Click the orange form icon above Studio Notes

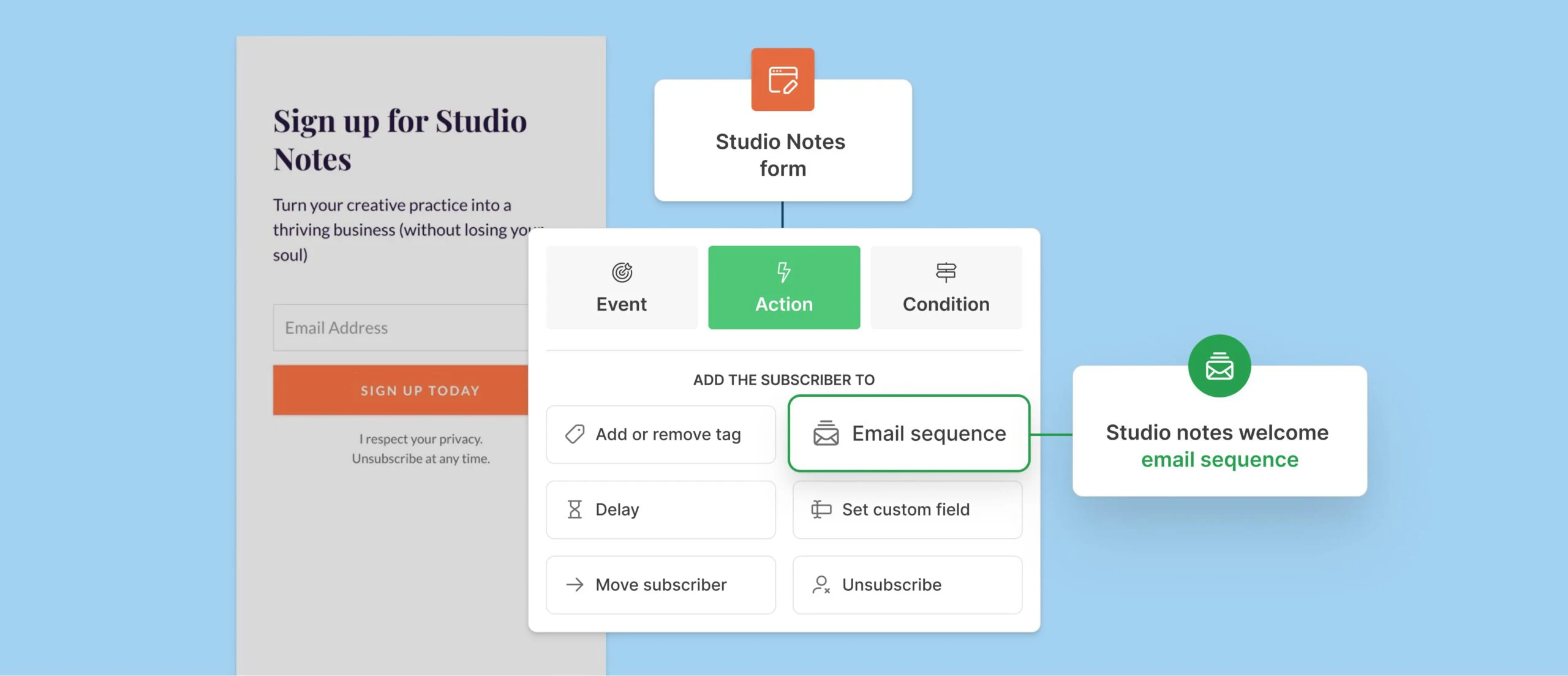783,80
